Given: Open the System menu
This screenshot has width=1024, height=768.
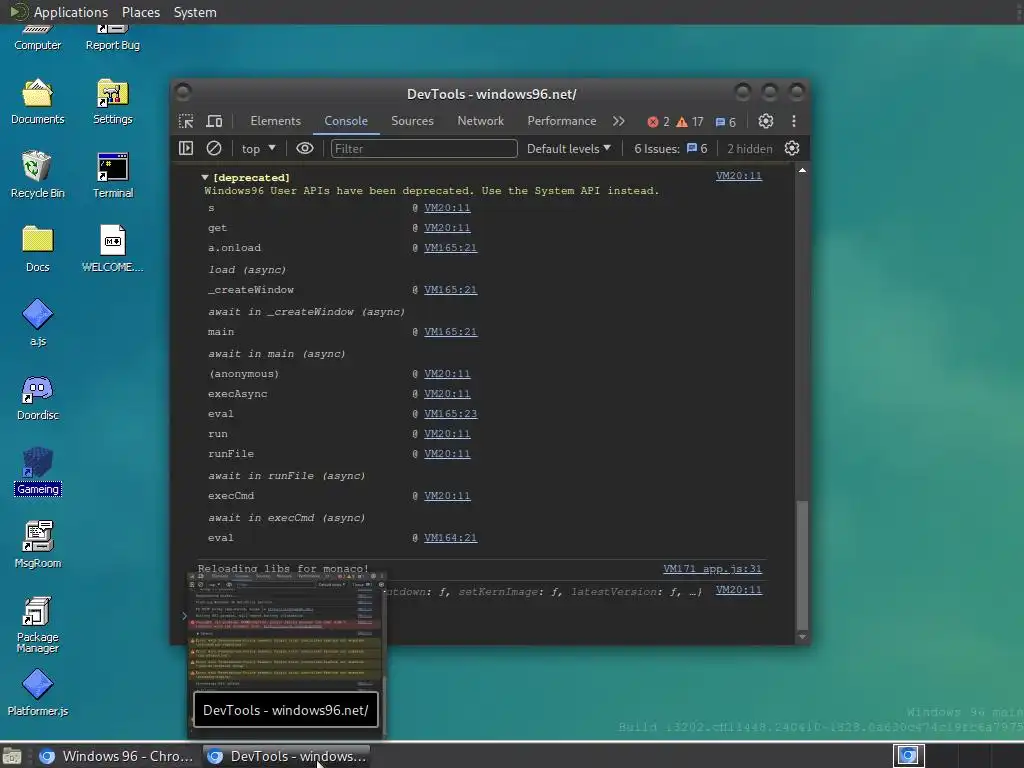Looking at the screenshot, I should 195,12.
